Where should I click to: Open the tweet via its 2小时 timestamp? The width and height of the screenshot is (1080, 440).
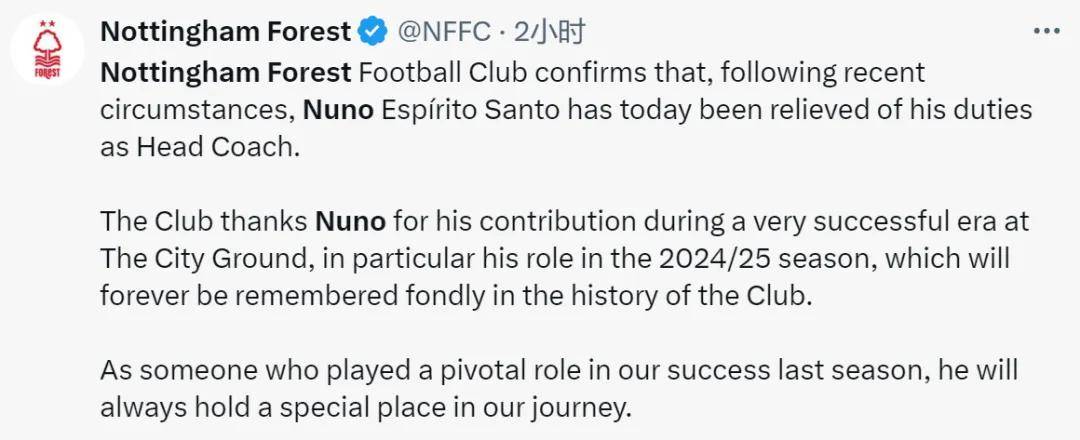(548, 32)
